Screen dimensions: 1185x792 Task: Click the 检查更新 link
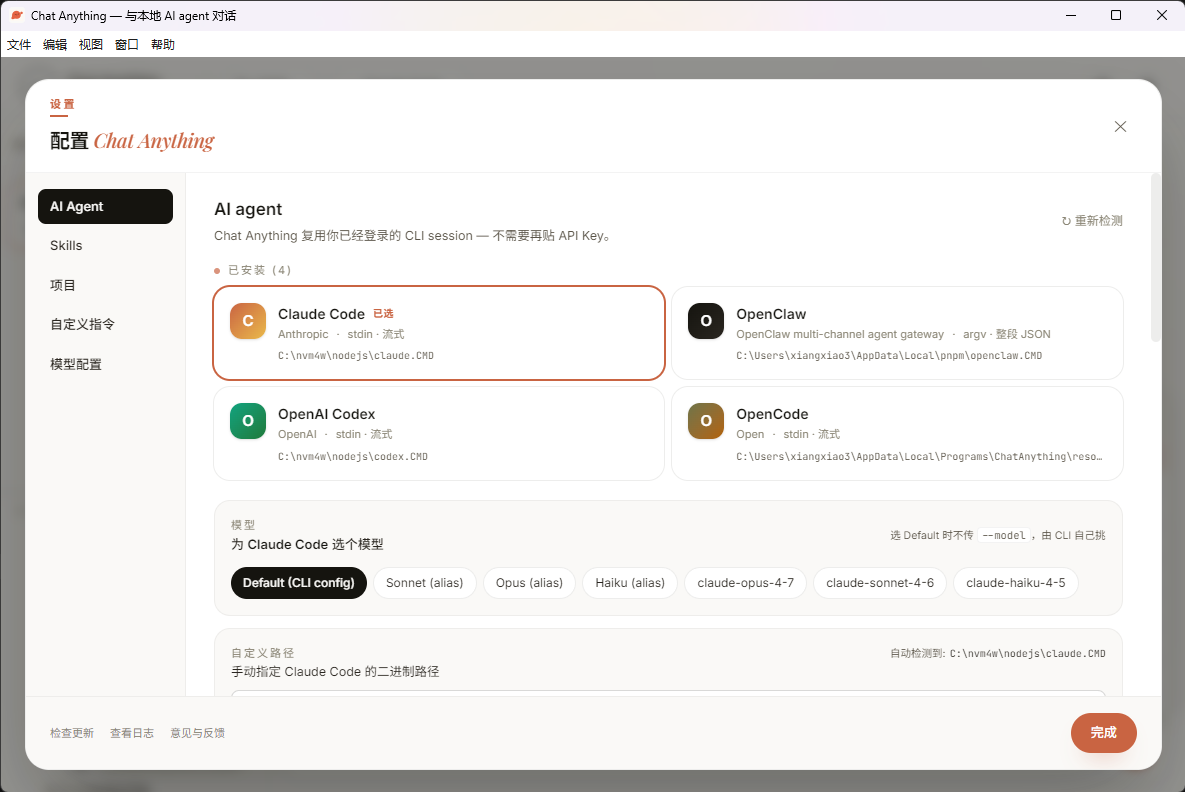pyautogui.click(x=72, y=733)
